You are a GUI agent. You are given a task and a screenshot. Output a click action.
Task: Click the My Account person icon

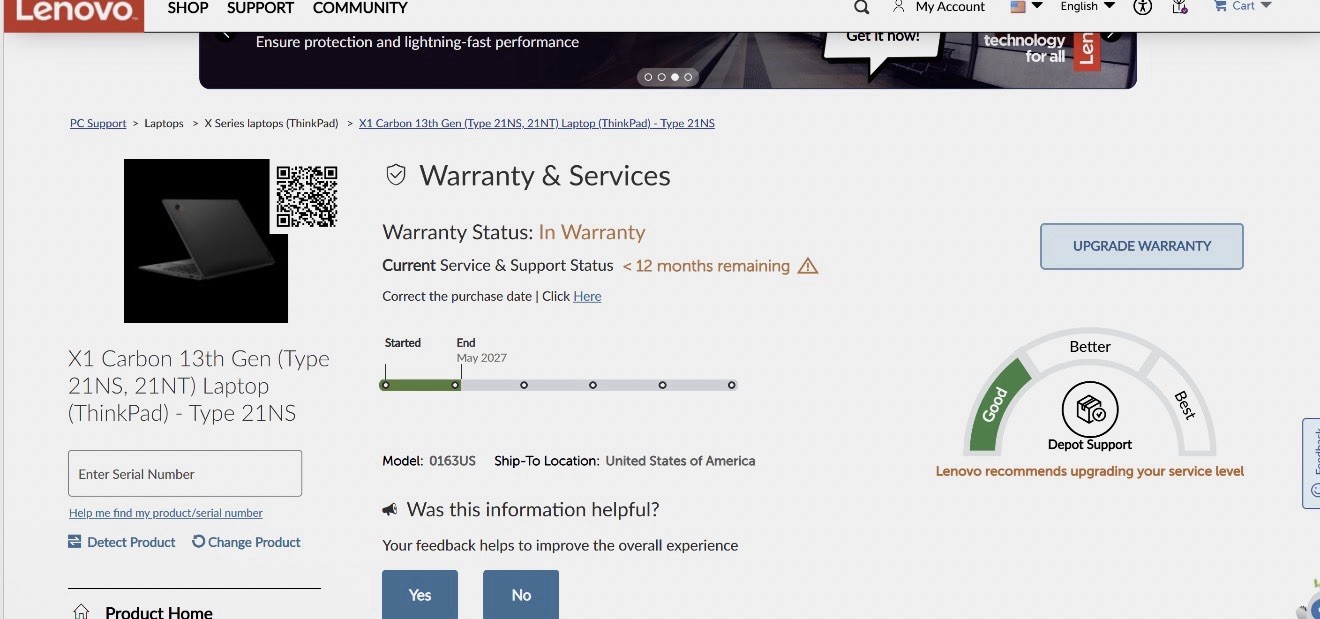898,6
